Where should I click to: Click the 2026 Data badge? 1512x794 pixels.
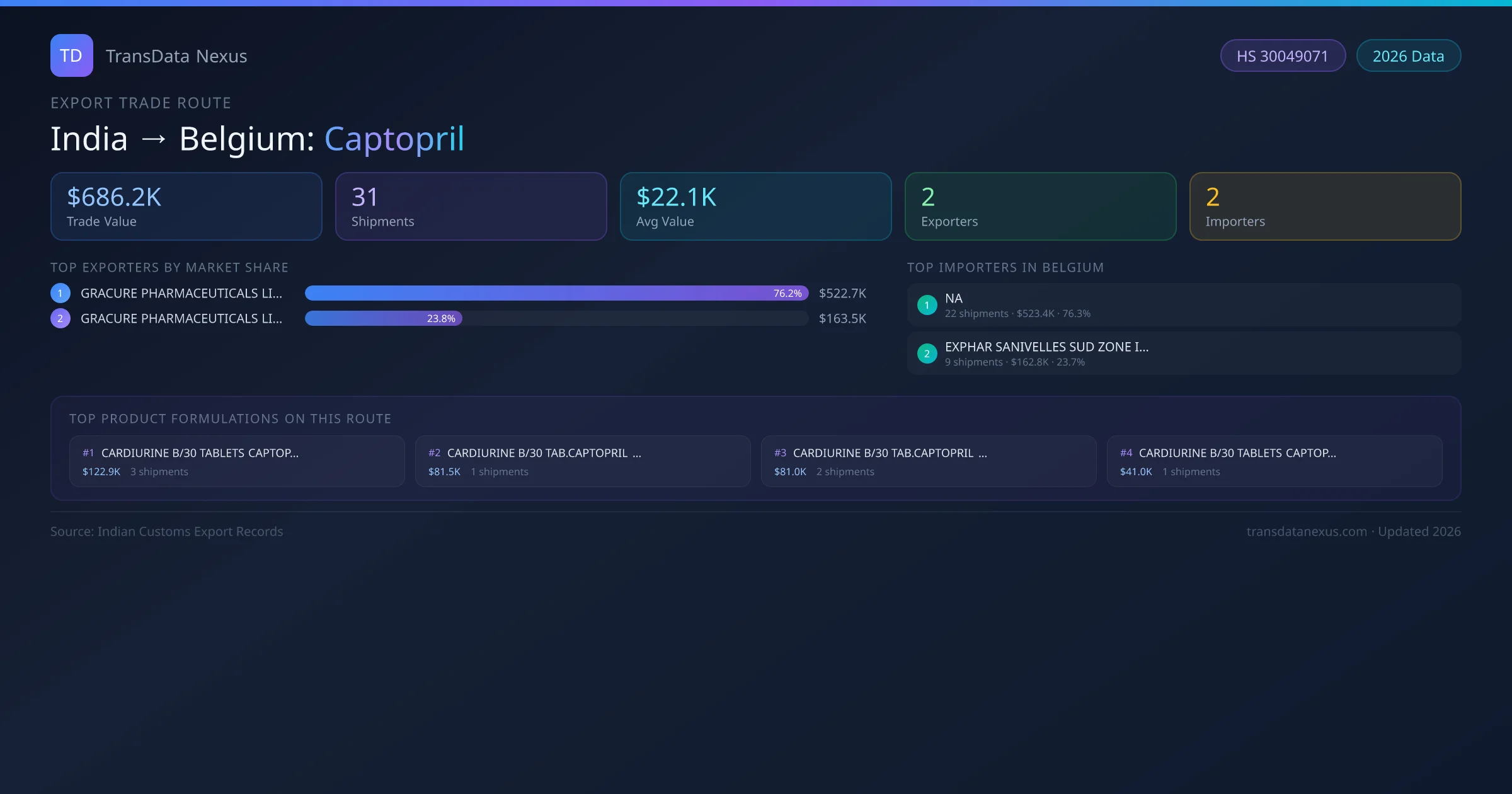coord(1408,56)
